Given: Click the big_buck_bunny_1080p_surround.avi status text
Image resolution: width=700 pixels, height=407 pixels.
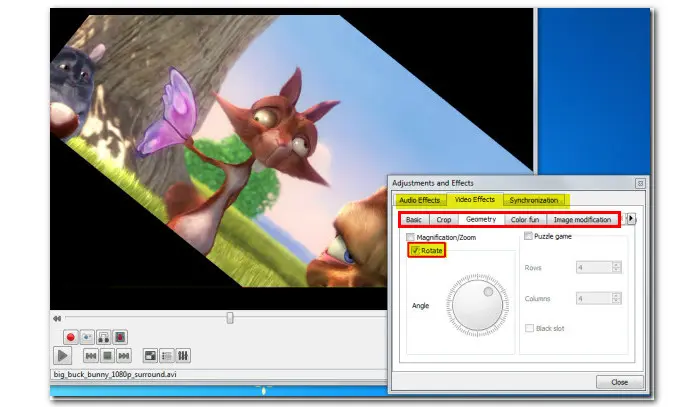Looking at the screenshot, I should (115, 374).
